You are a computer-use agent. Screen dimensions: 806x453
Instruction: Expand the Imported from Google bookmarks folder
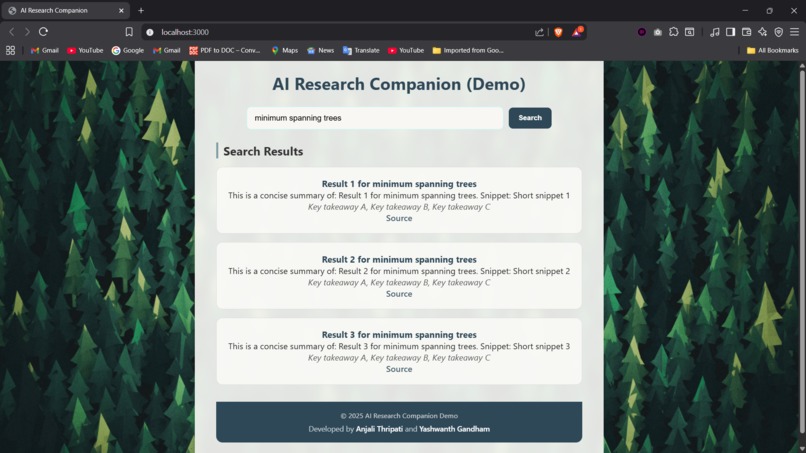click(468, 50)
